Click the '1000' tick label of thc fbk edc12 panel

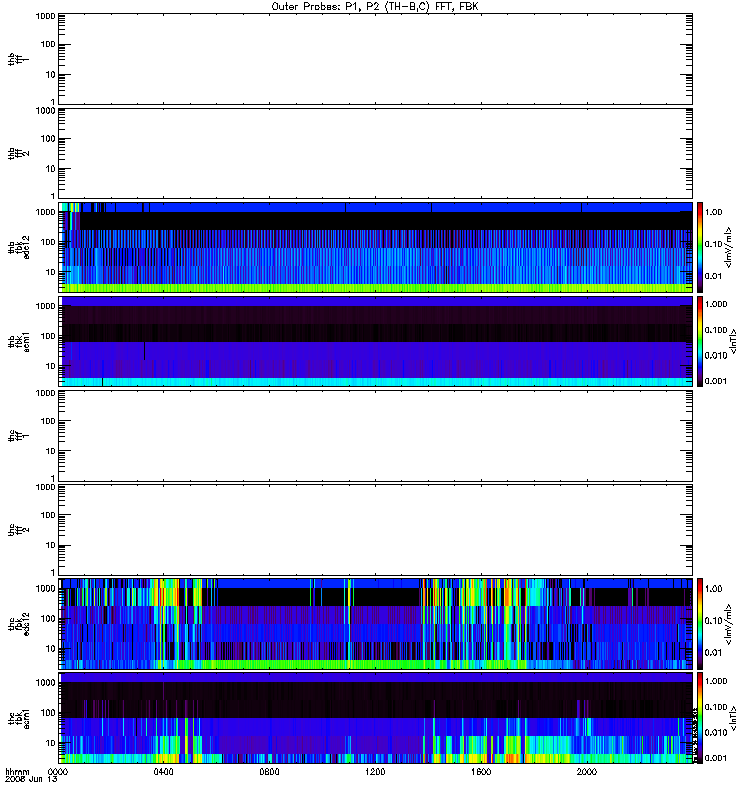pyautogui.click(x=45, y=588)
